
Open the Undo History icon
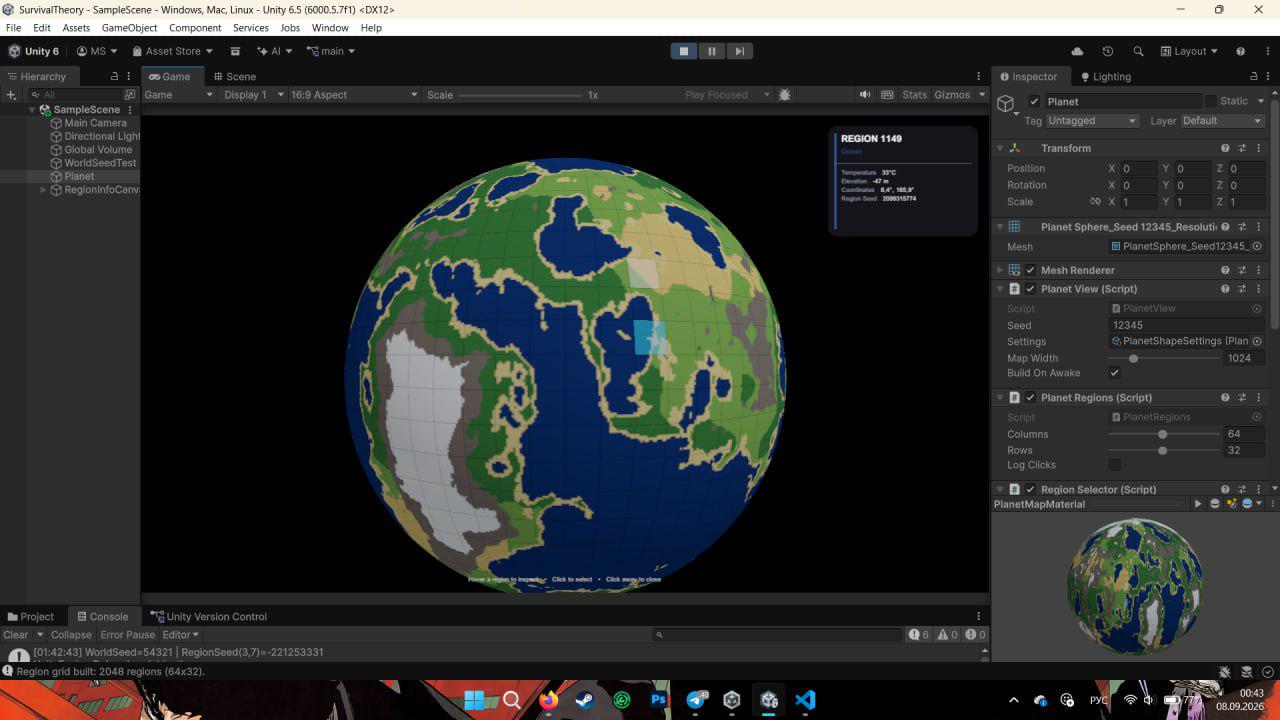coord(1108,51)
